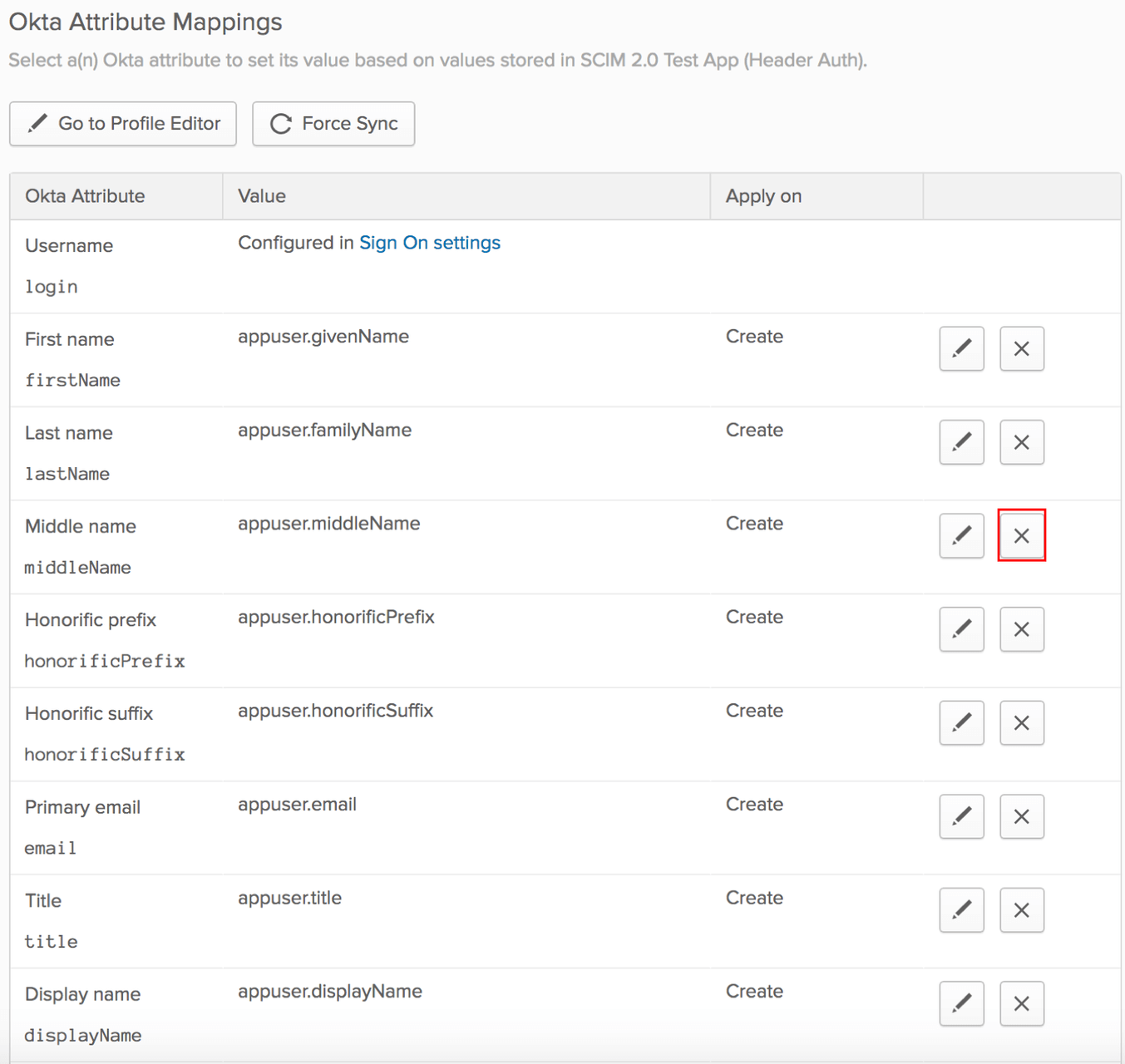
Task: Delete the Last name mapping with the X icon
Action: 1021,442
